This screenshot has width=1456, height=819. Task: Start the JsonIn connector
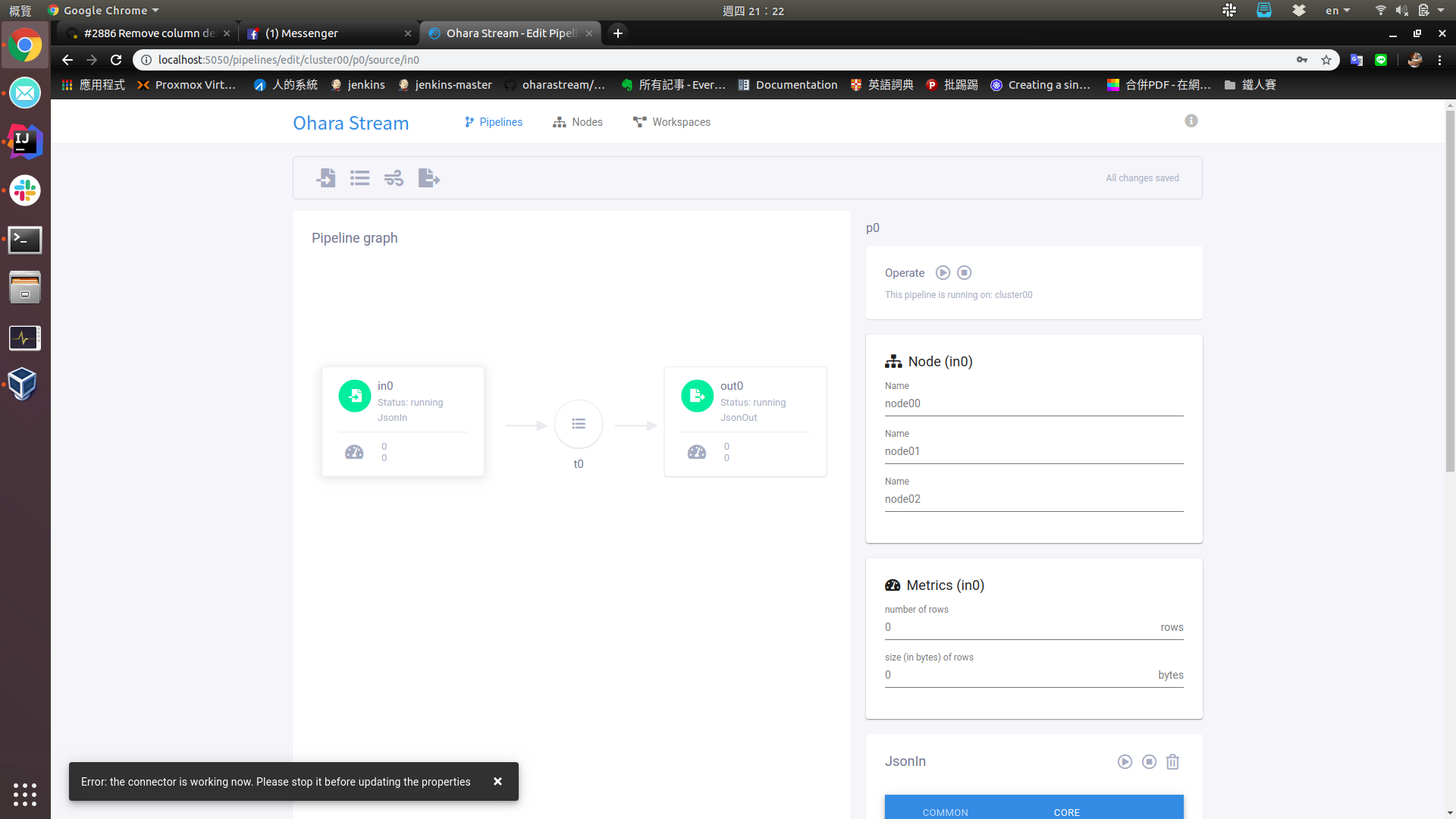click(x=1125, y=761)
